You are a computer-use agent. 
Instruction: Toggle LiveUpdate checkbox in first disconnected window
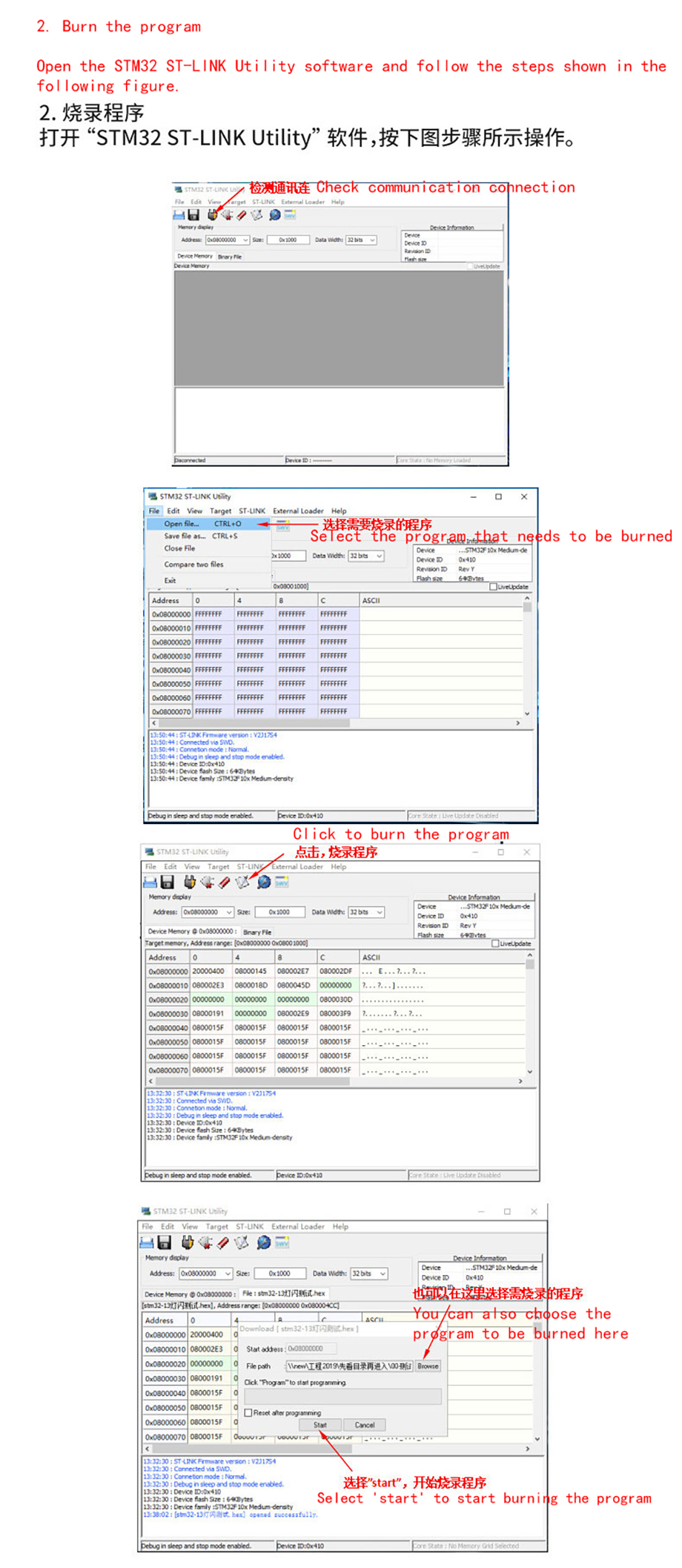470,266
